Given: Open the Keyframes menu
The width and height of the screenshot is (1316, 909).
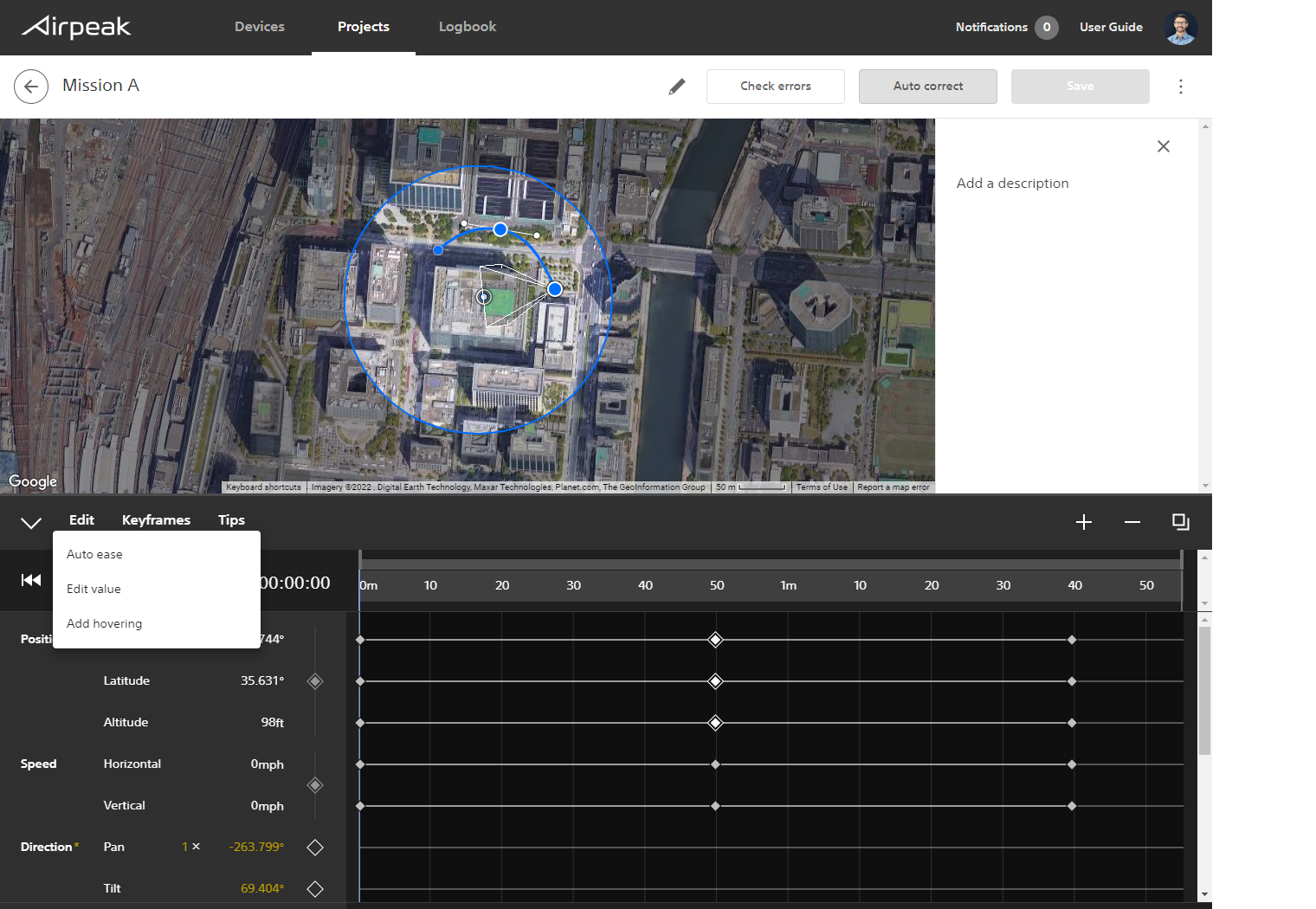Looking at the screenshot, I should [x=156, y=519].
